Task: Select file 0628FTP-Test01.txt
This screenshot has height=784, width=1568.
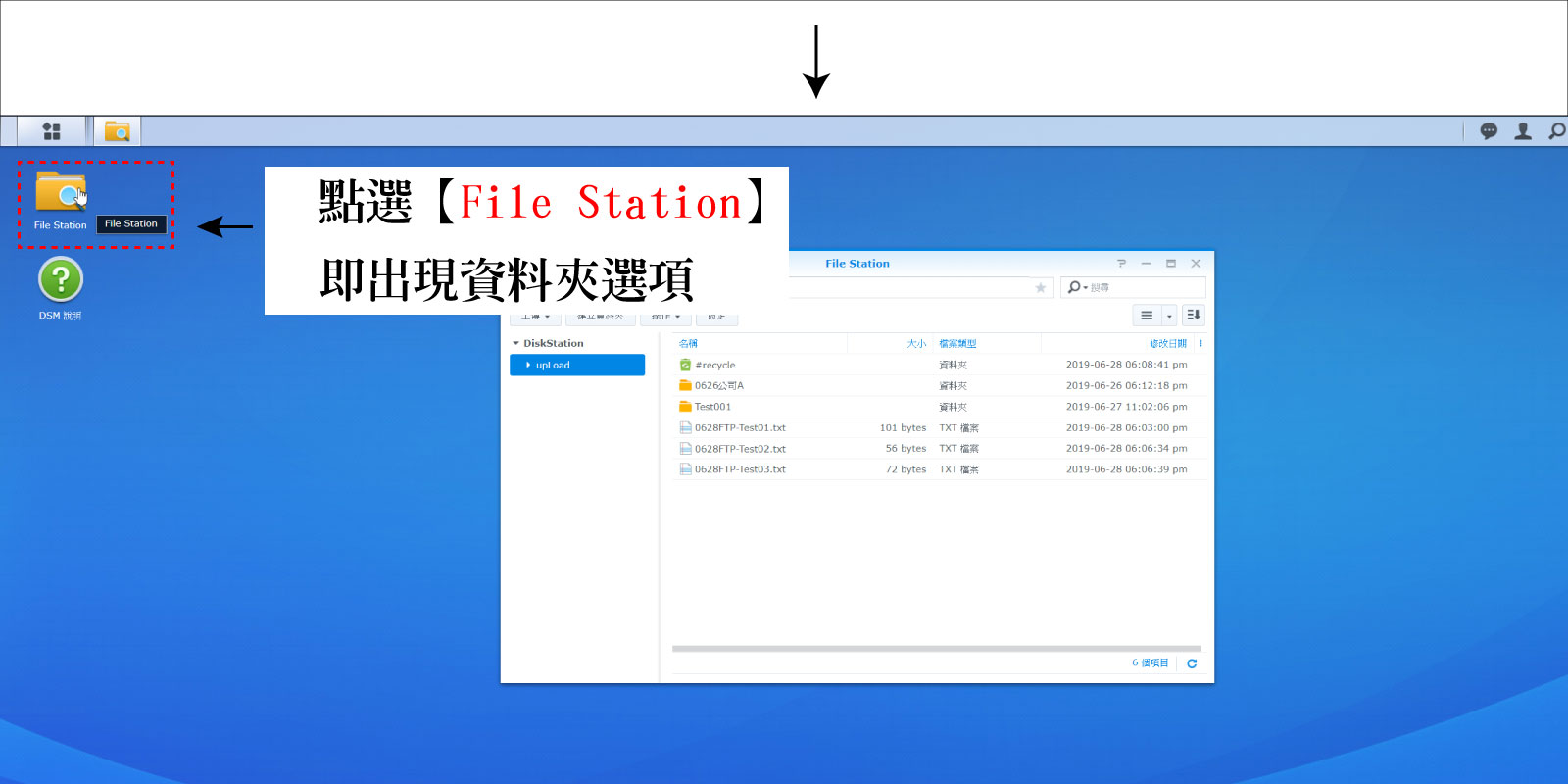Action: pos(740,428)
